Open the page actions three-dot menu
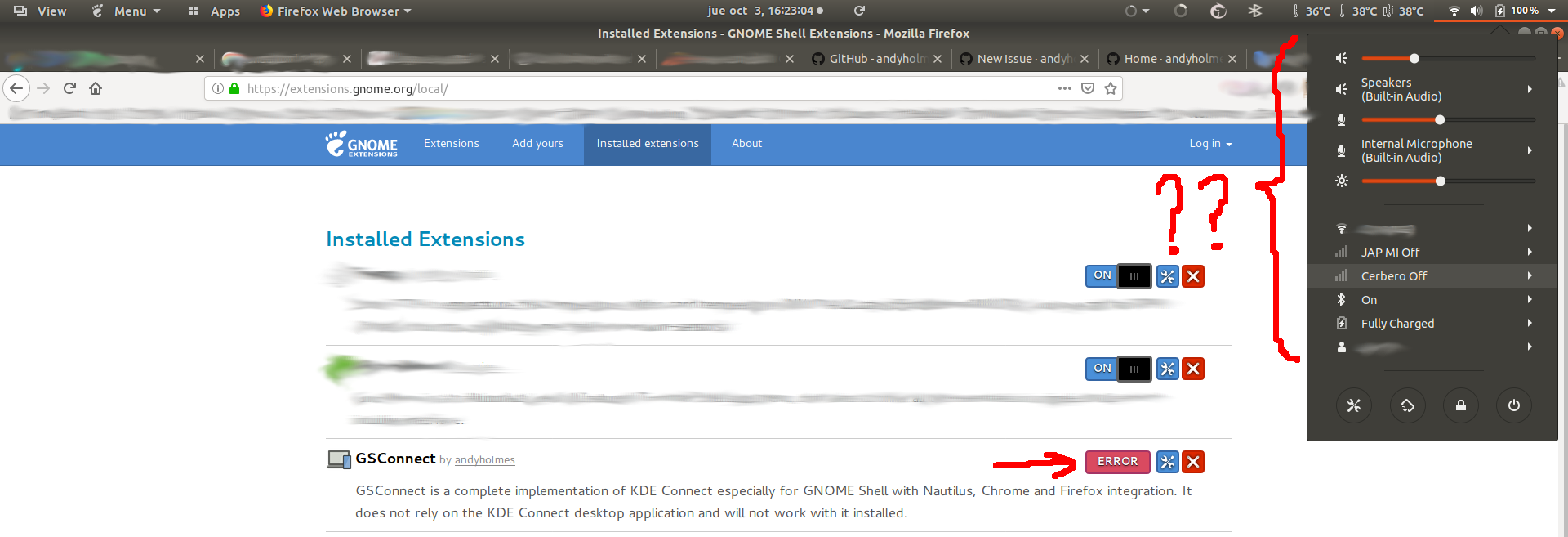The width and height of the screenshot is (1568, 537). (1064, 88)
